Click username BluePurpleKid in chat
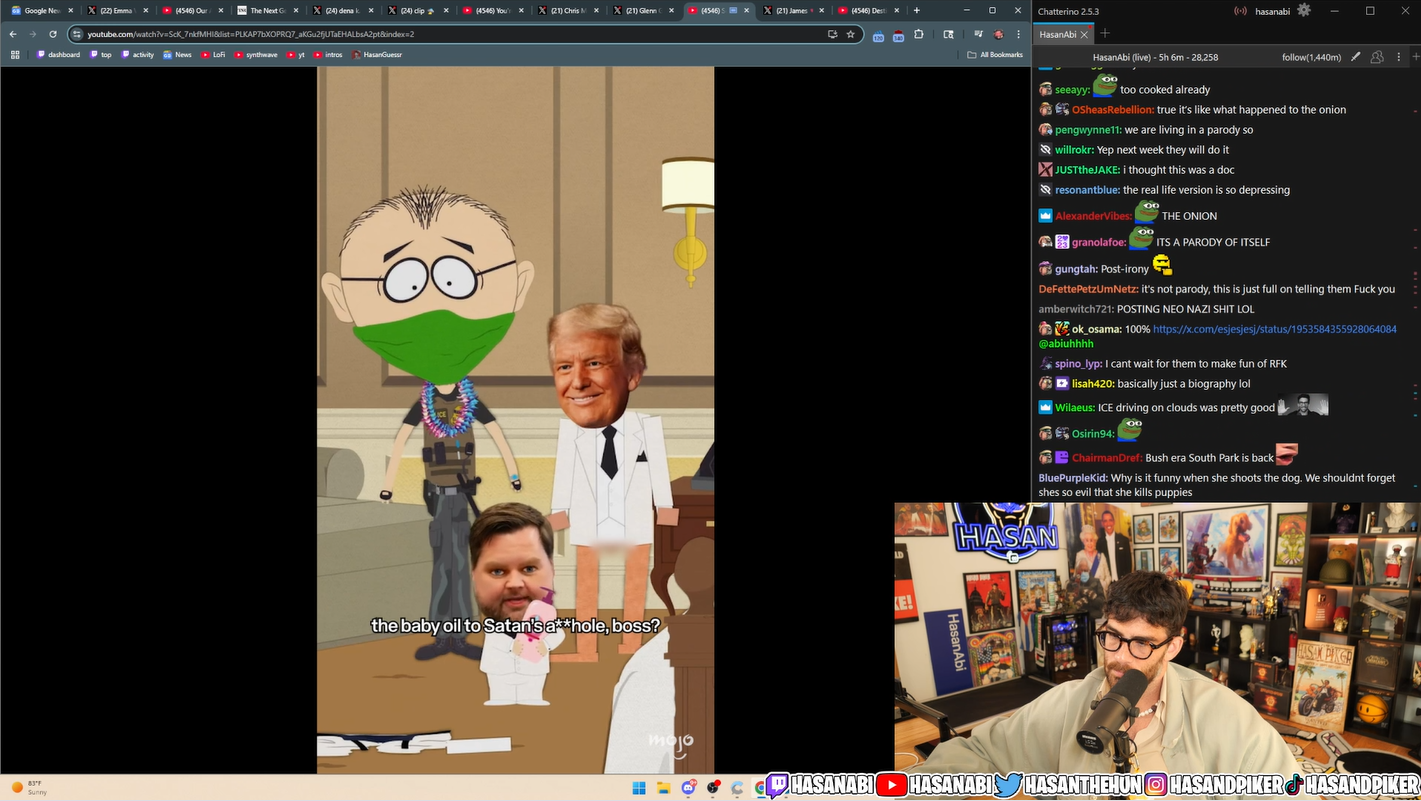The height and width of the screenshot is (801, 1421). [1072, 478]
